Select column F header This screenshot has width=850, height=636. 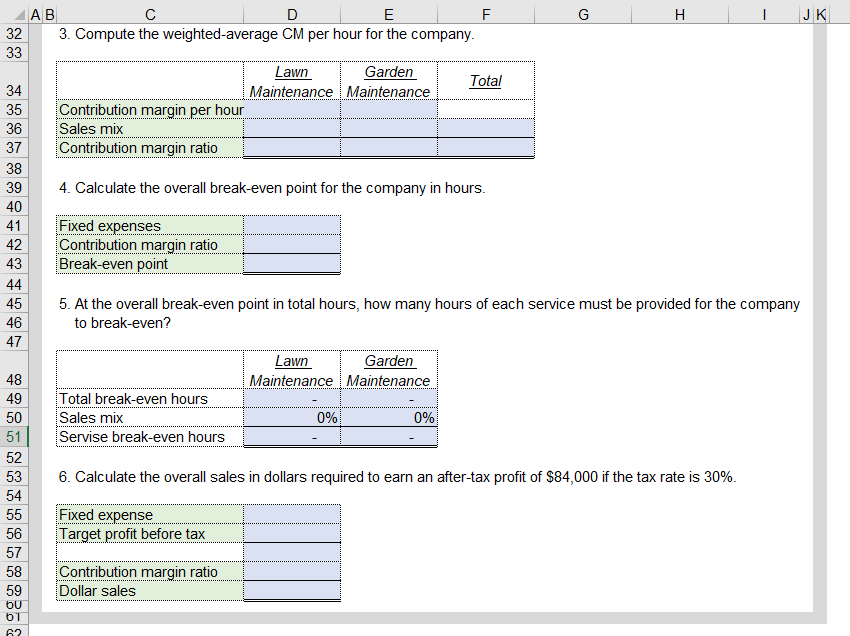486,15
